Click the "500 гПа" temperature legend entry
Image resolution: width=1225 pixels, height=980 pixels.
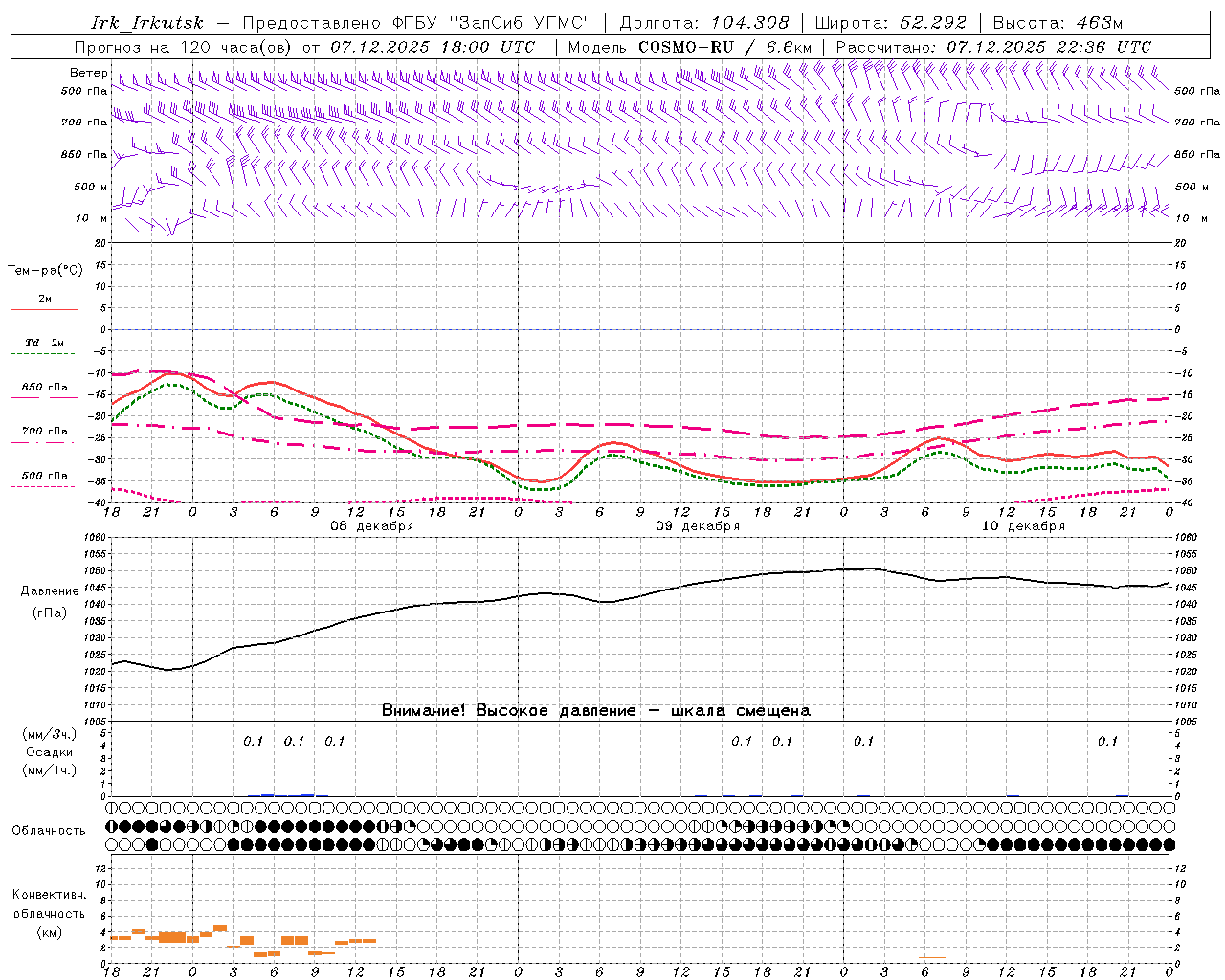(x=45, y=476)
